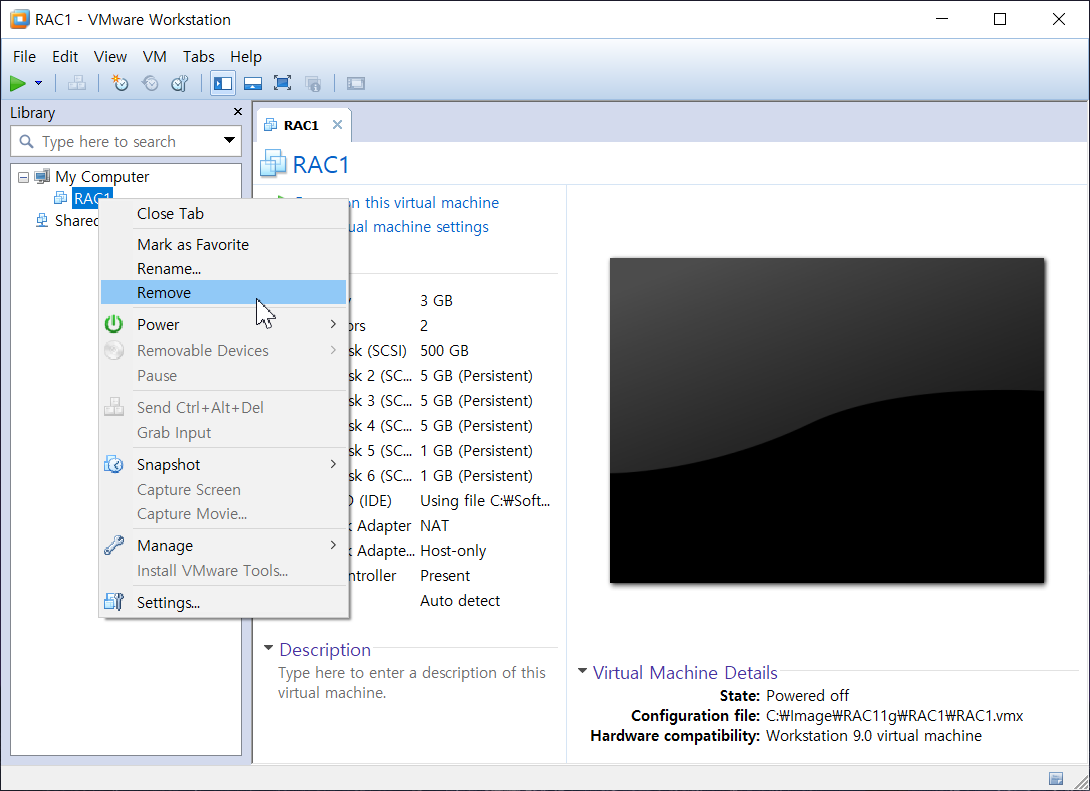1090x791 pixels.
Task: Close the Library panel
Action: [238, 111]
